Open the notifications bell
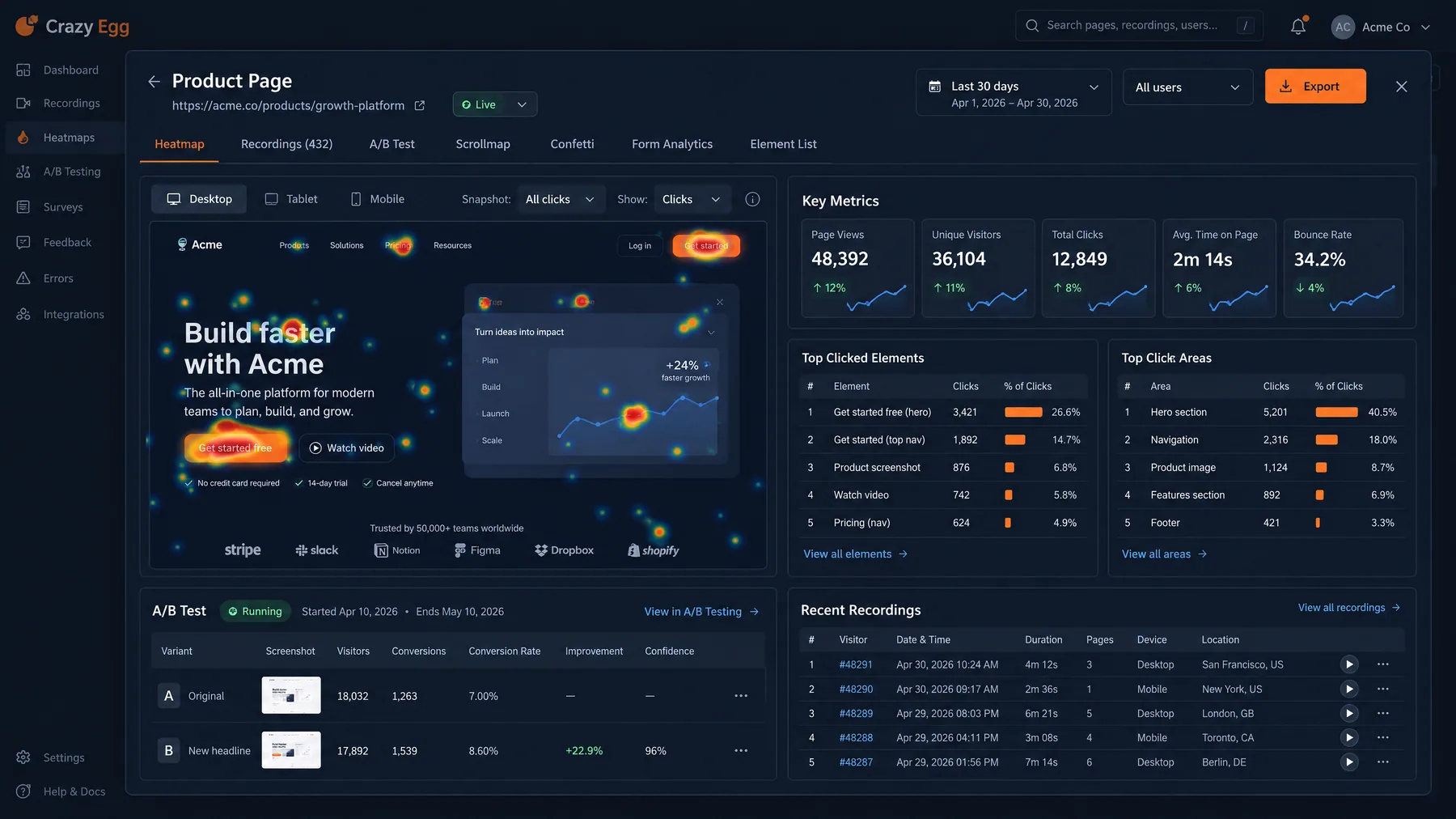Viewport: 1456px width, 819px height. point(1298,26)
